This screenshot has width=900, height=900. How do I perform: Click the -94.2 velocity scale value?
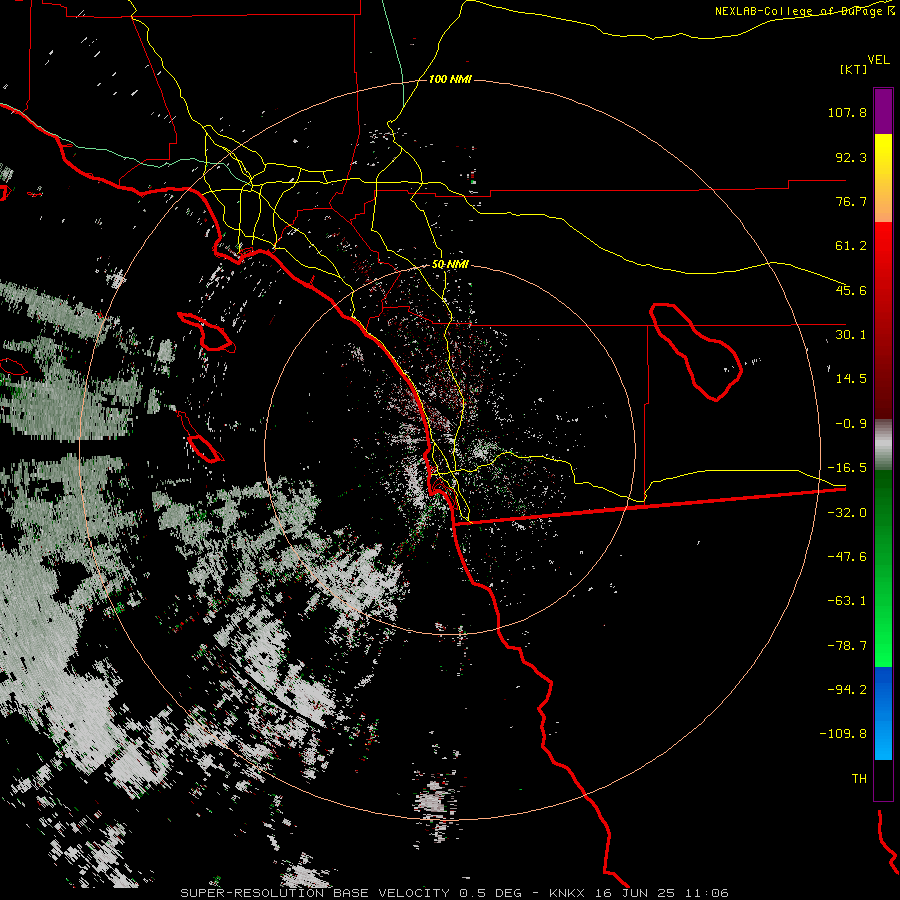click(847, 690)
